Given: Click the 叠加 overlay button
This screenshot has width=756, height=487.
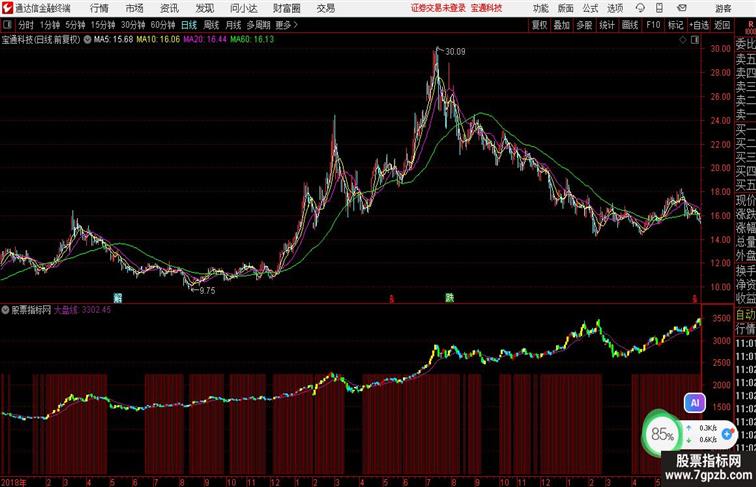Looking at the screenshot, I should (x=562, y=25).
